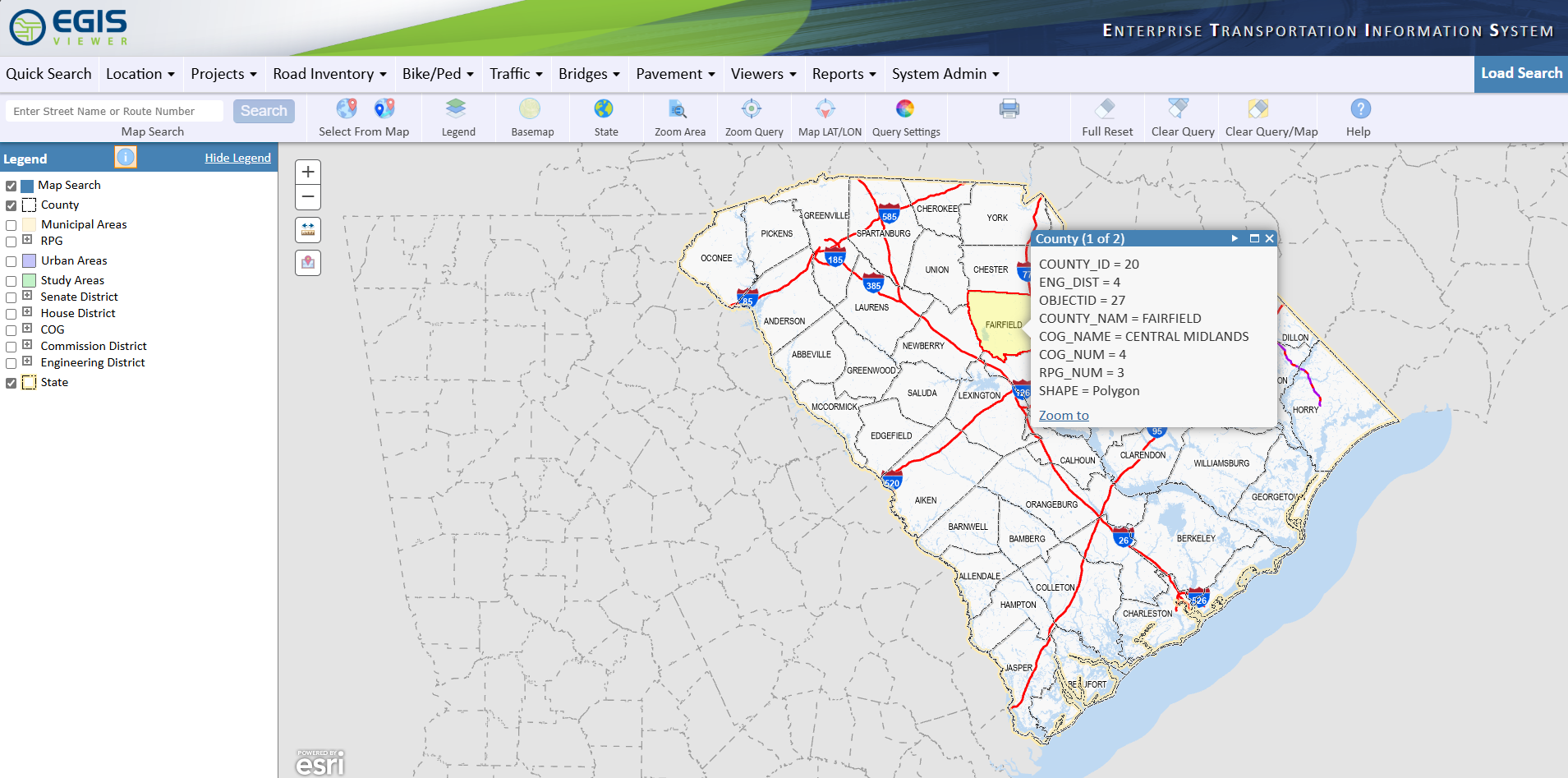The width and height of the screenshot is (1568, 778).
Task: Uncheck the County layer checkbox
Action: pos(11,205)
